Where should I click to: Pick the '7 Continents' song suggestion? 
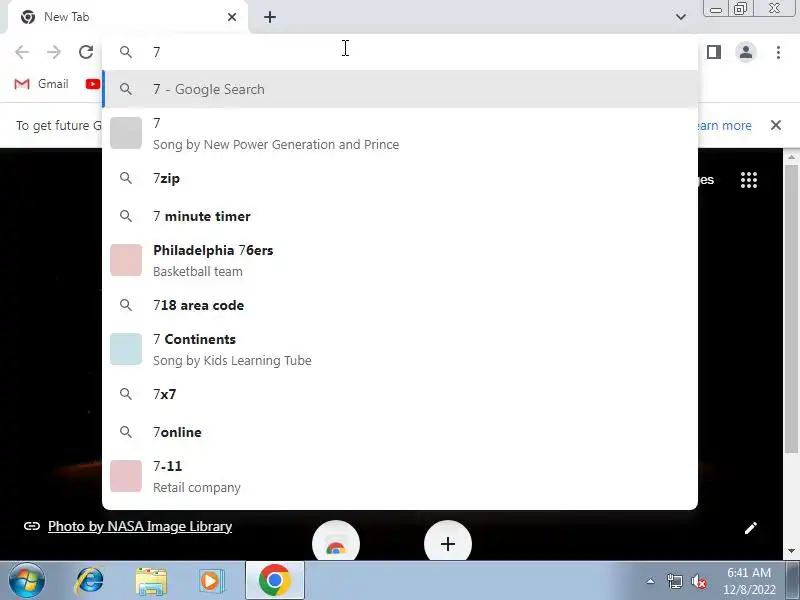pyautogui.click(x=399, y=349)
